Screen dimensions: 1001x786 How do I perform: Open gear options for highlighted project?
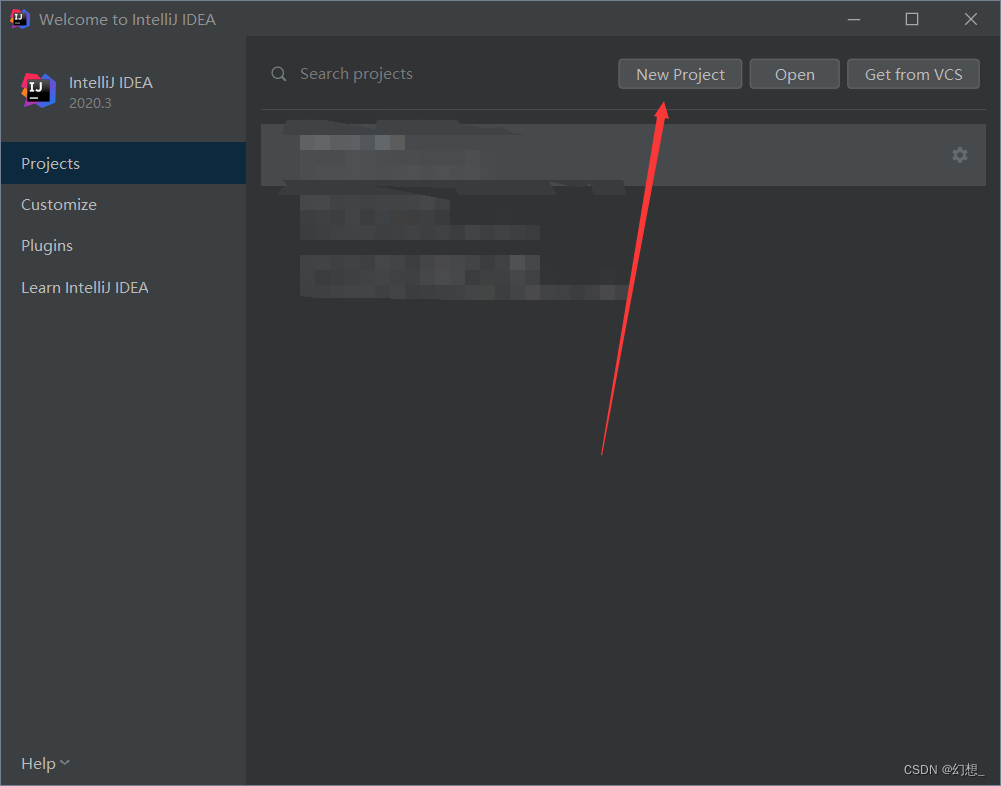coord(960,155)
